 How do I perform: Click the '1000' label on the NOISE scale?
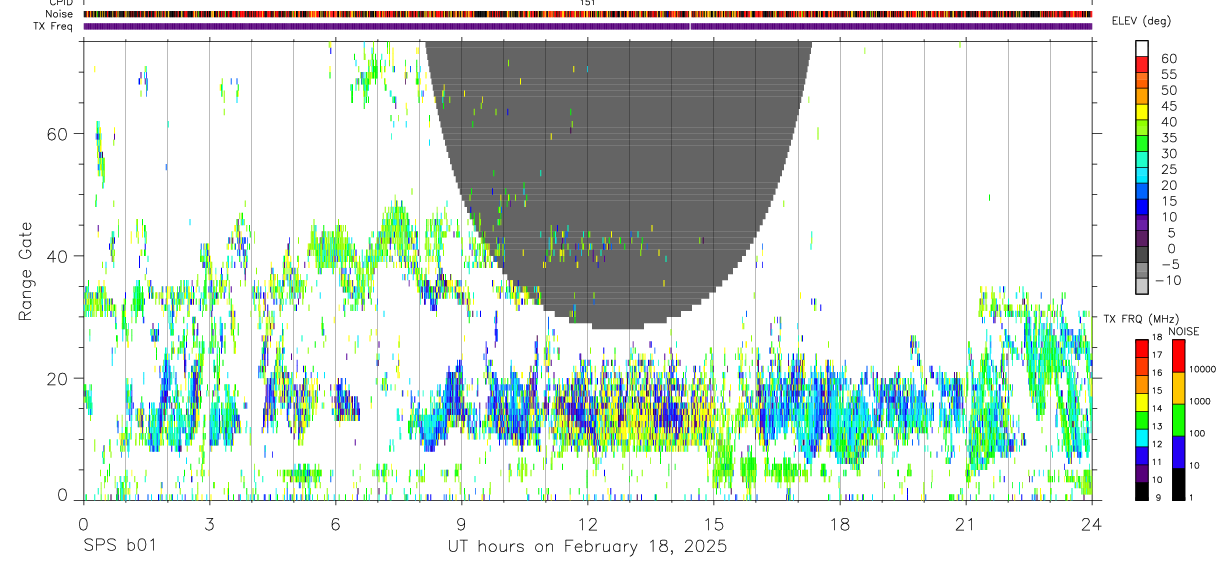pyautogui.click(x=1201, y=401)
